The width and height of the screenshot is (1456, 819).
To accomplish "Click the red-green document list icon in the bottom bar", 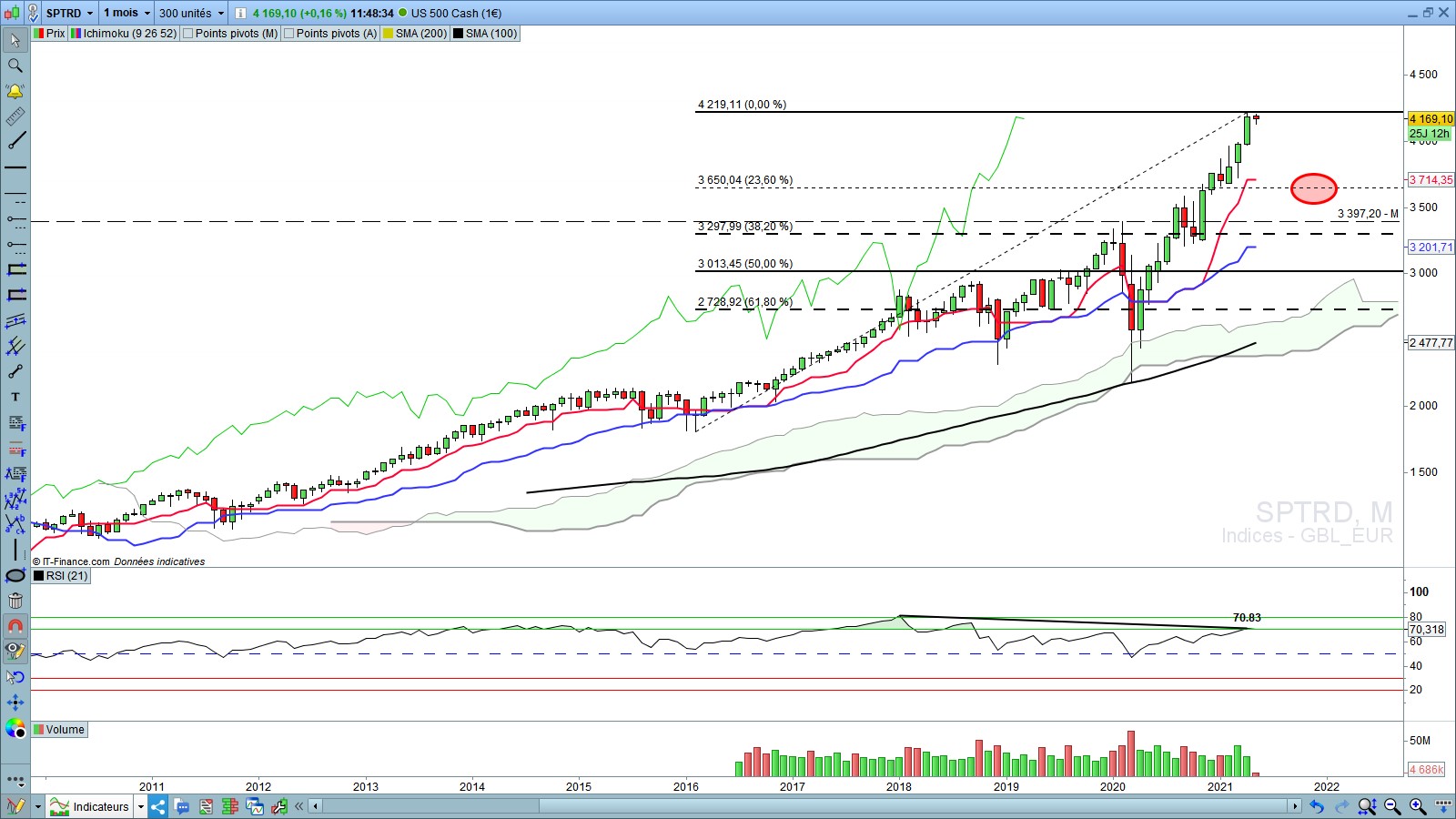I will (207, 806).
